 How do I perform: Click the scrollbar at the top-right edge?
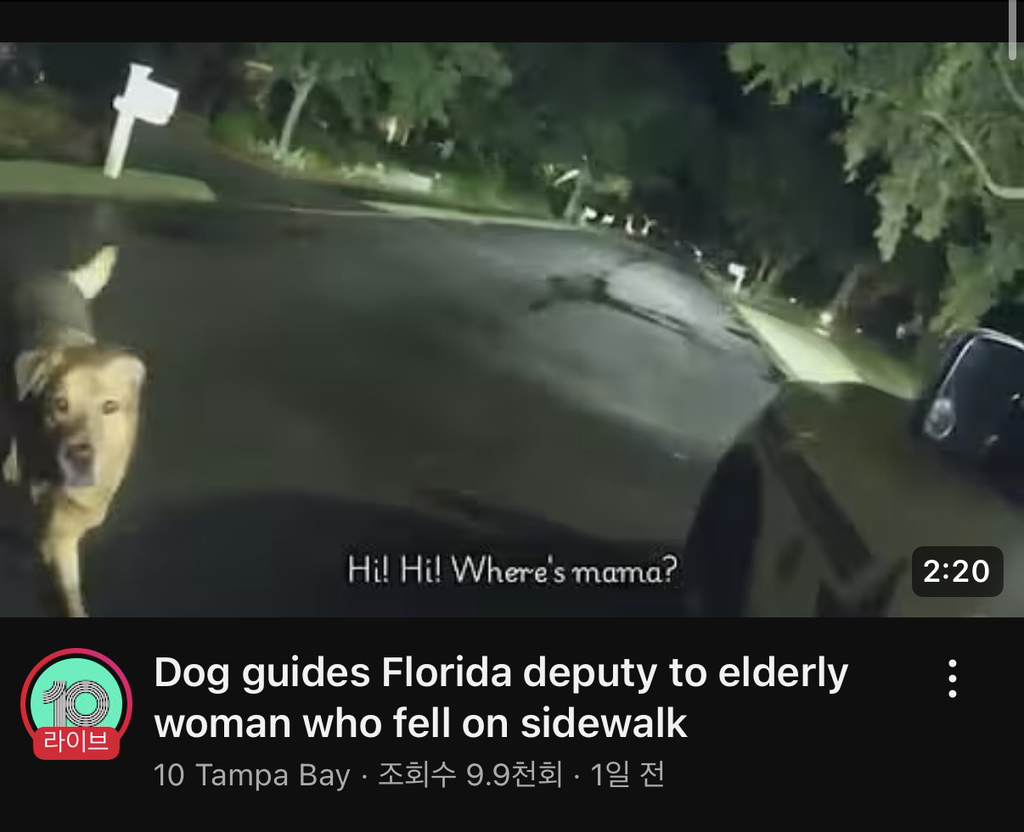pos(1016,21)
